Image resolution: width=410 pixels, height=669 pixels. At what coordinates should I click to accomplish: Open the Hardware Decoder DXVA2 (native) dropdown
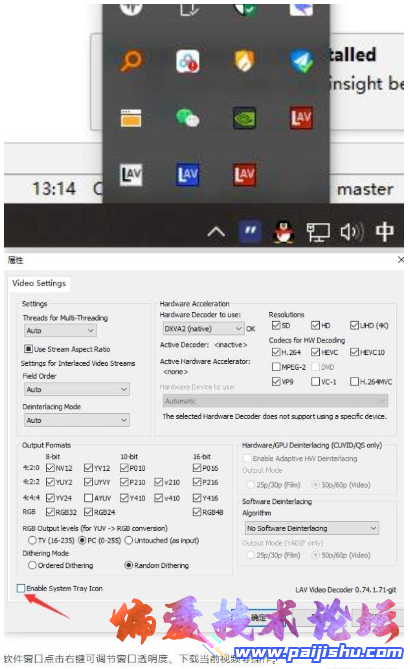click(203, 329)
